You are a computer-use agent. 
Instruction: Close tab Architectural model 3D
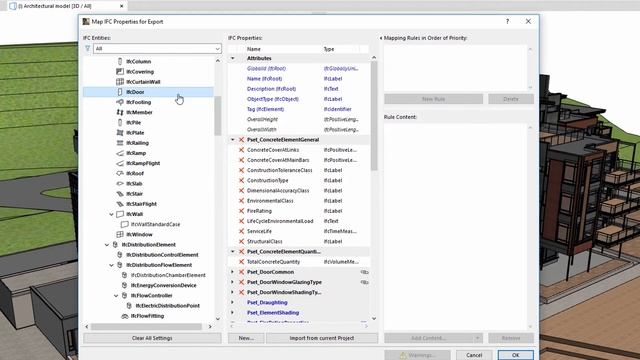pos(121,6)
